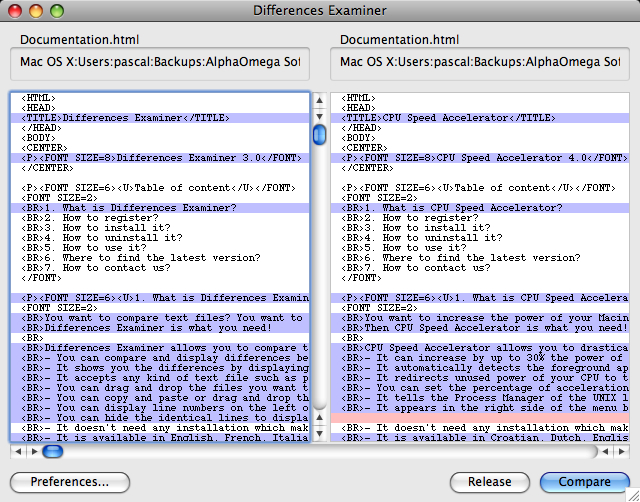Click the blue vertical scrollbar thumb

(x=320, y=135)
